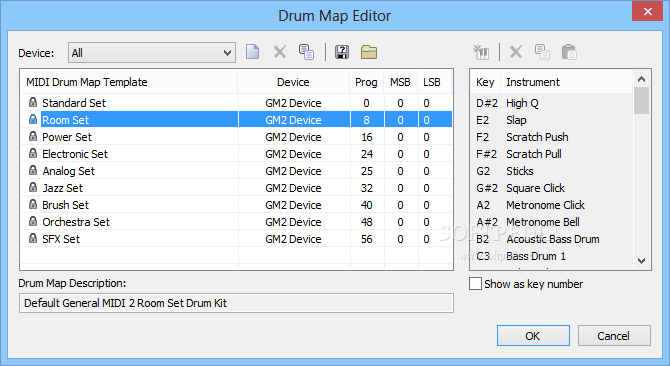Viewport: 670px width, 366px height.
Task: Click lock icon of Standard Set
Action: tap(33, 102)
